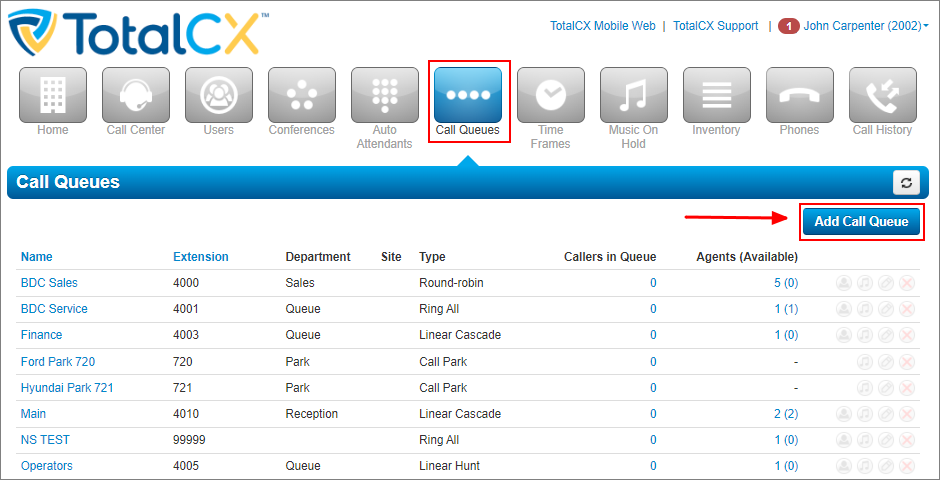Open music on hold for BDC Sales
940x480 pixels.
(x=864, y=283)
